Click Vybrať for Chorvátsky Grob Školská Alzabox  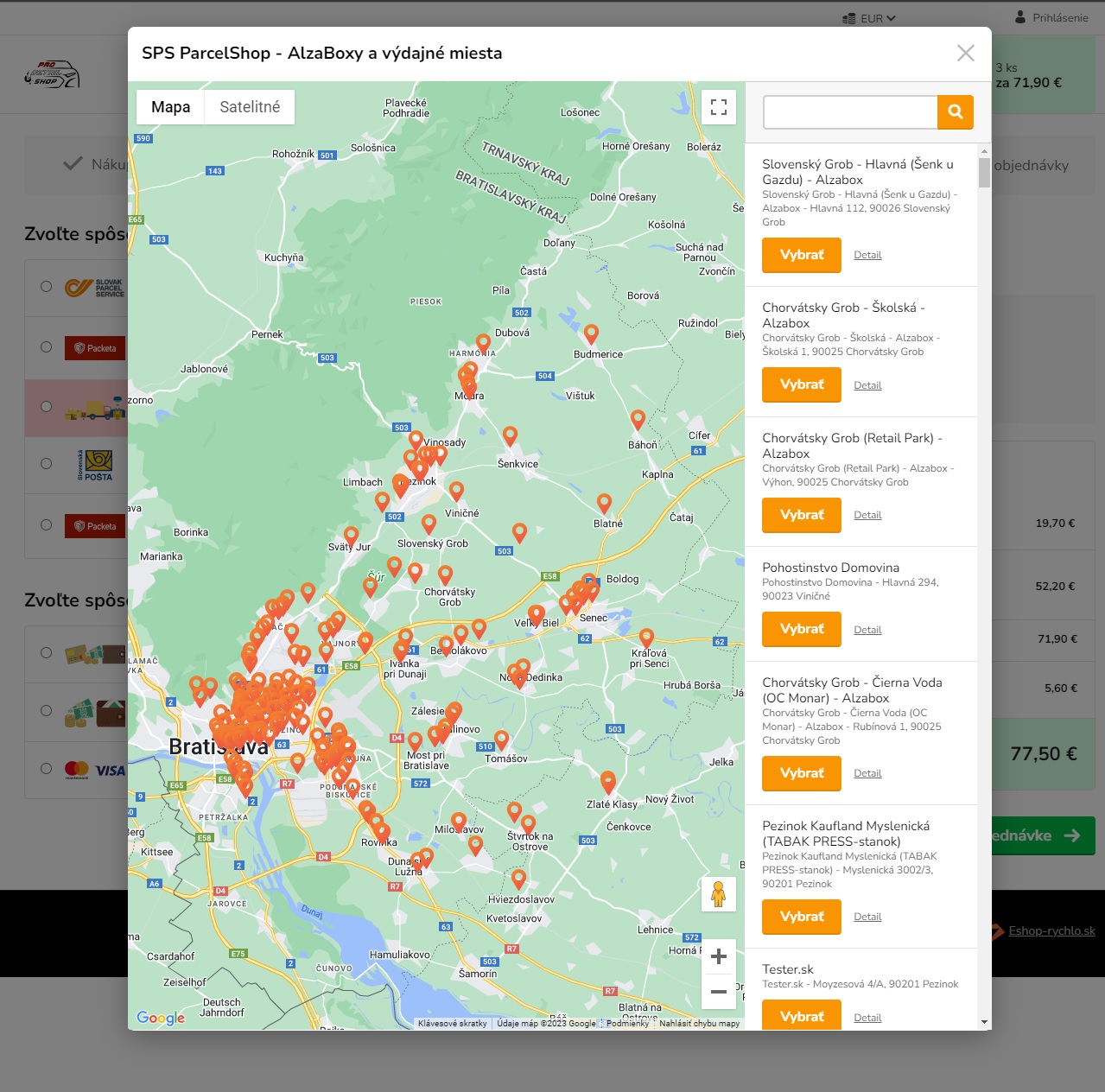coord(802,384)
